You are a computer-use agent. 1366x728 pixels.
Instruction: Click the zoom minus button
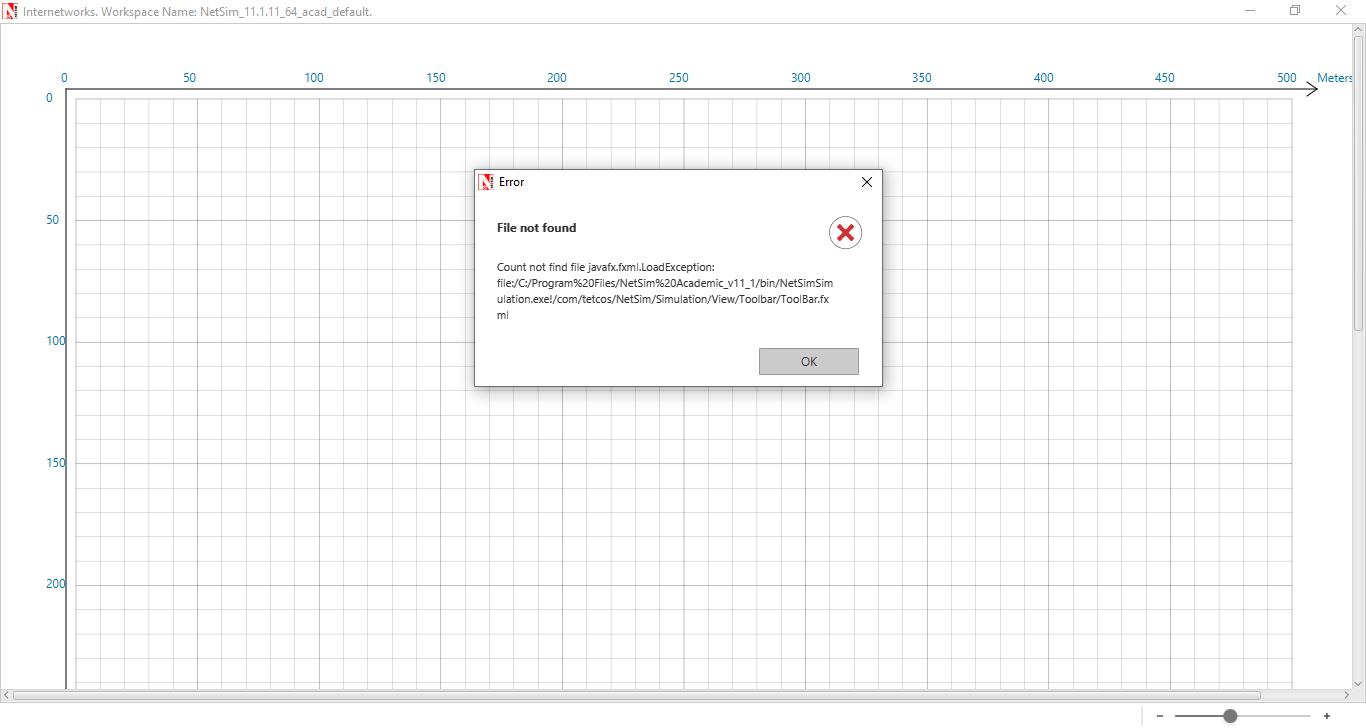click(1160, 716)
